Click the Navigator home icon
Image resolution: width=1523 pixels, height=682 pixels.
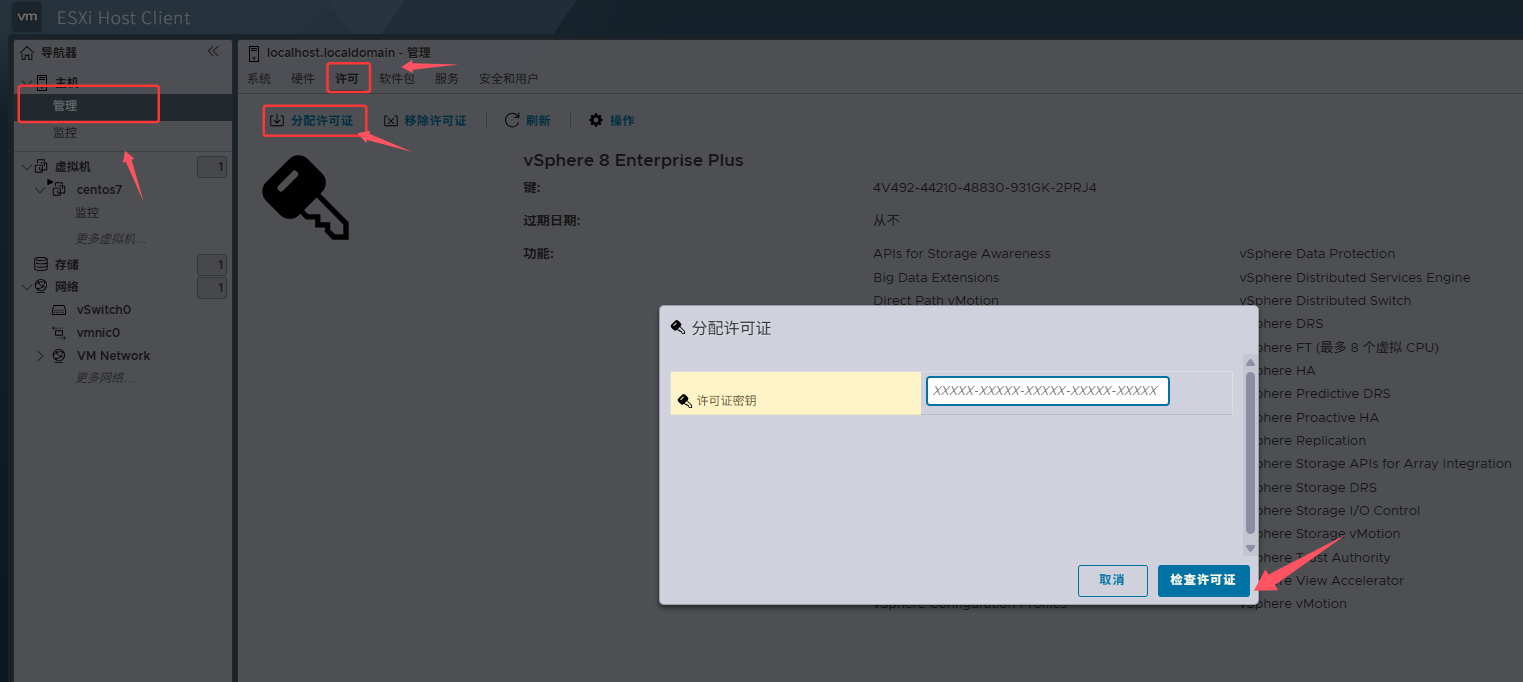point(27,53)
